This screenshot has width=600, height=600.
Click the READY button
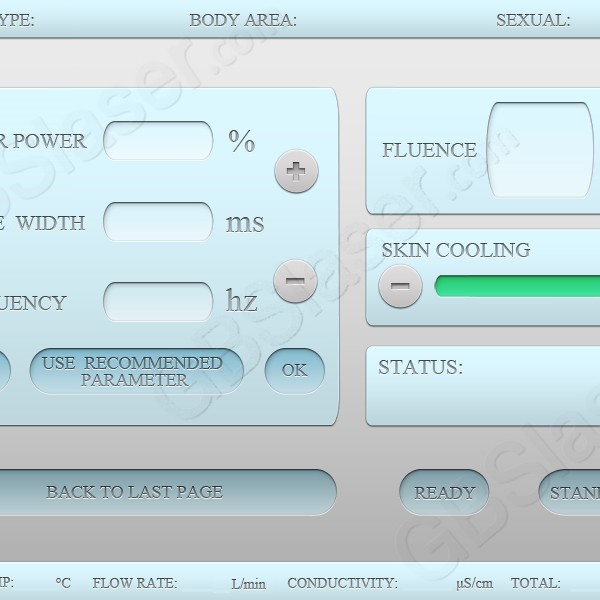pyautogui.click(x=444, y=492)
